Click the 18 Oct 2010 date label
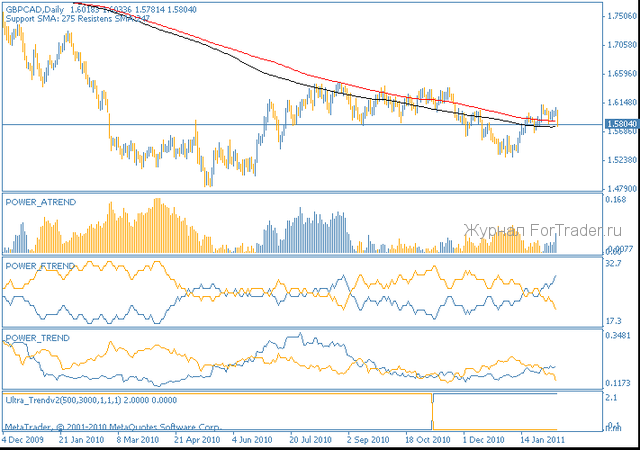Viewport: 640px width, 450px height. 427,440
